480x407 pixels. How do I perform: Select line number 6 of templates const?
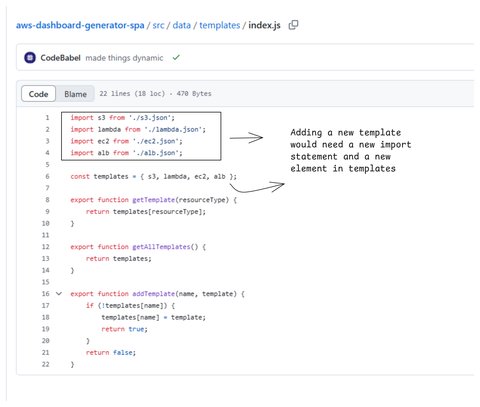(x=47, y=176)
